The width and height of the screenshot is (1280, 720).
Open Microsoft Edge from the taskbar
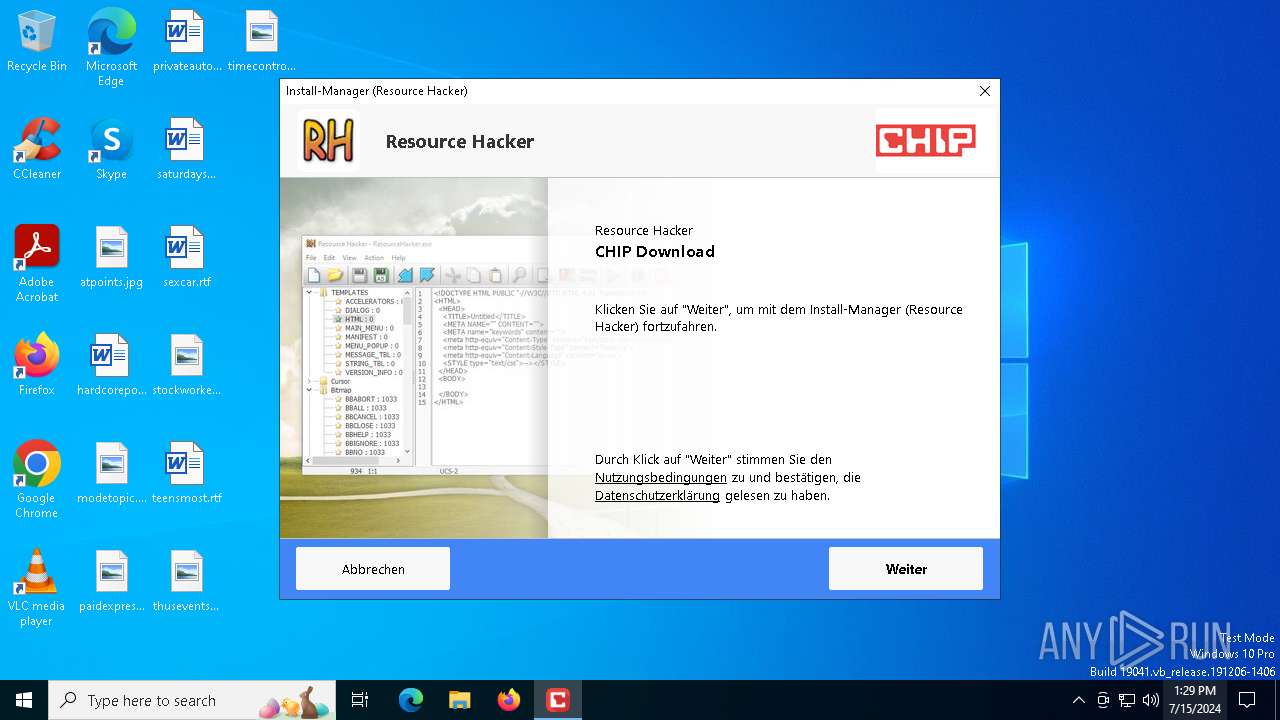point(411,700)
